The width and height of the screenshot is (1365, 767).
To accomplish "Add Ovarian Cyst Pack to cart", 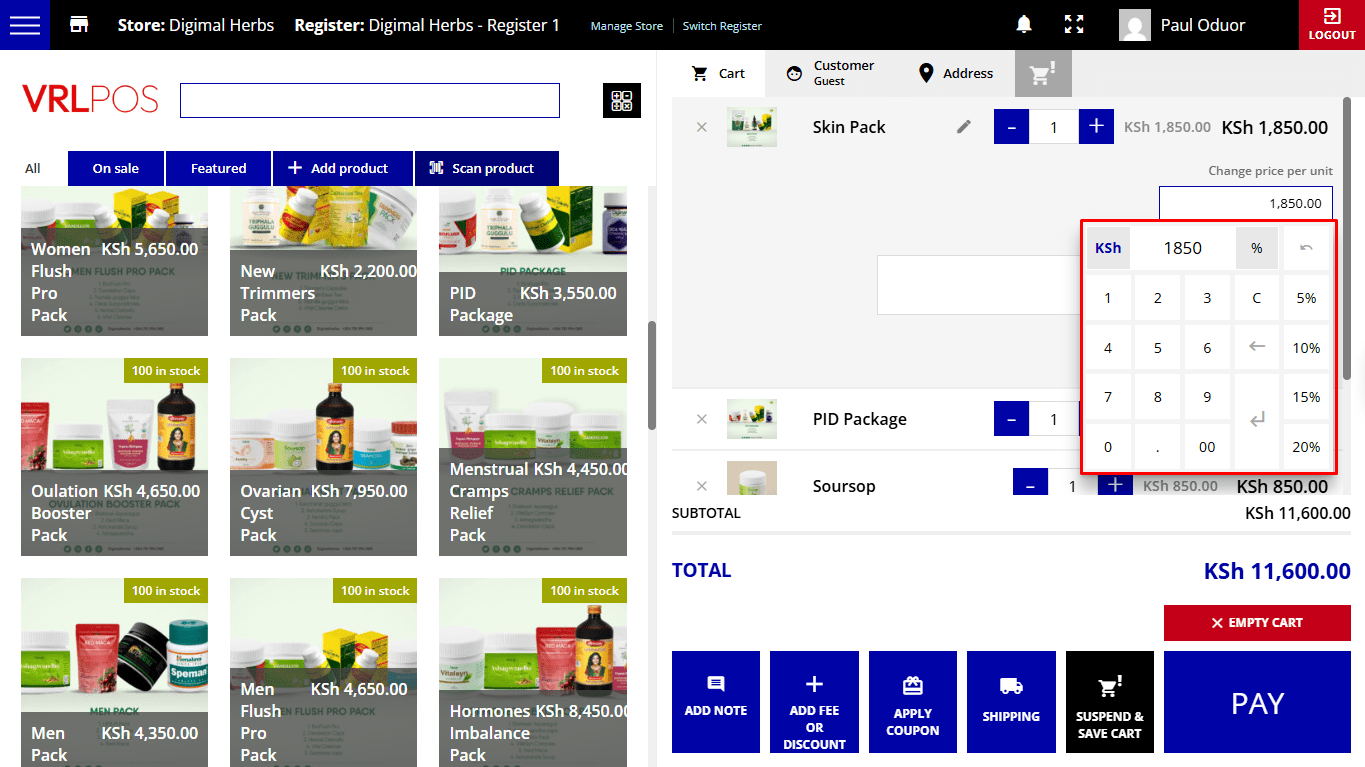I will point(323,457).
